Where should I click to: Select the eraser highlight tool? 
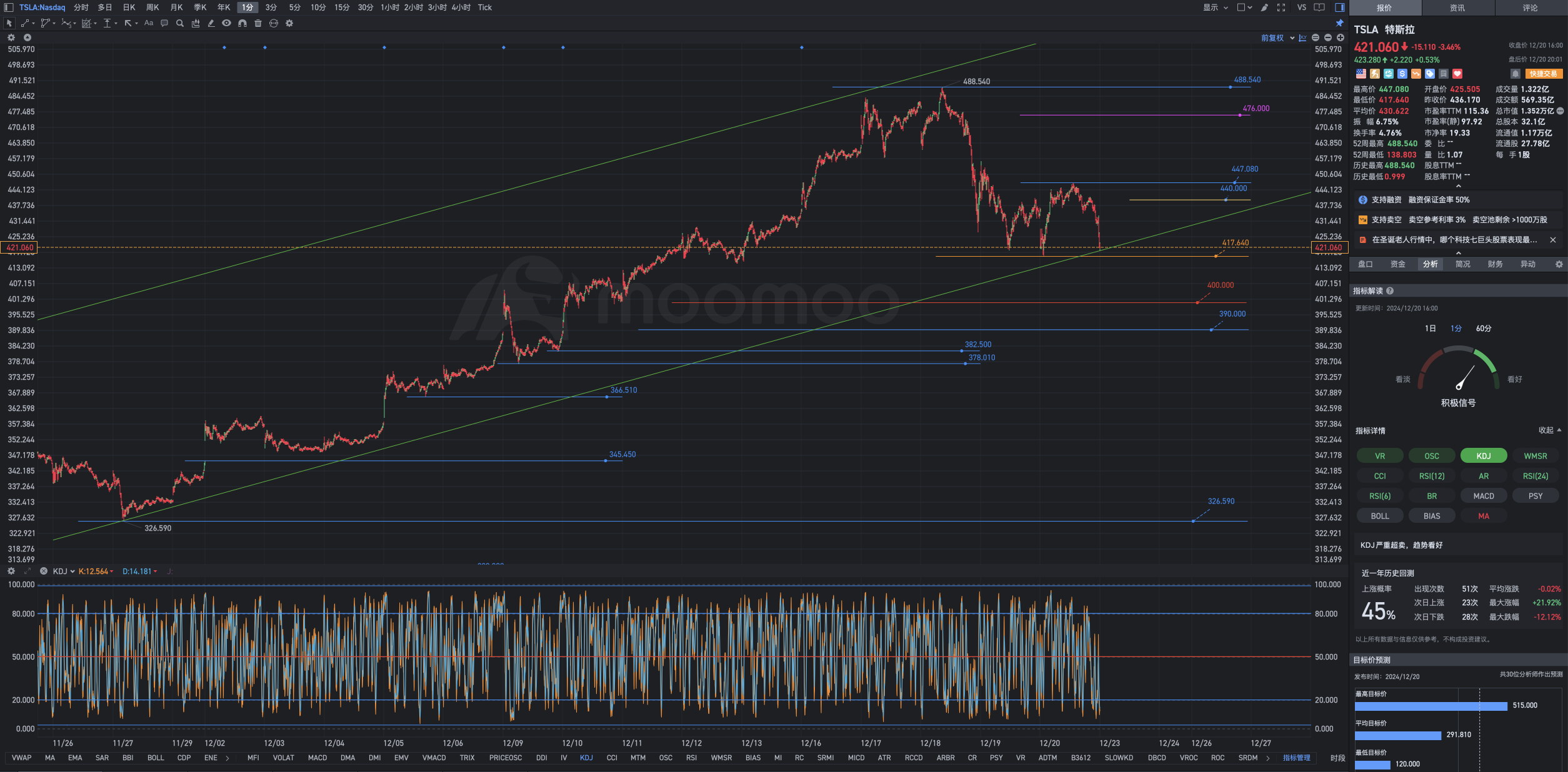(x=211, y=23)
